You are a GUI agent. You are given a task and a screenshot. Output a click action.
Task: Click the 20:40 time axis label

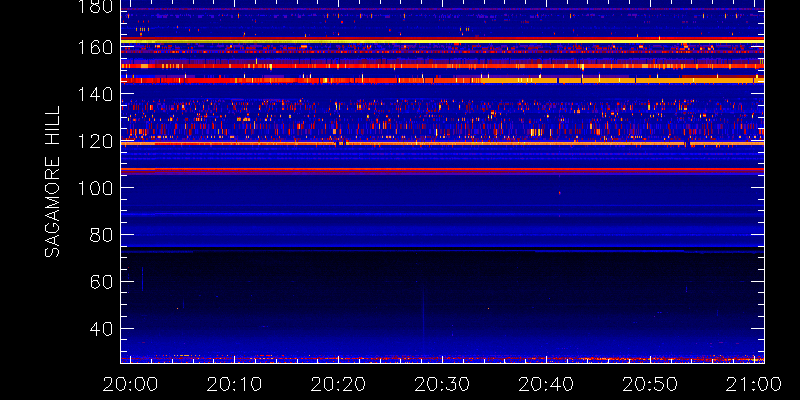(x=546, y=384)
